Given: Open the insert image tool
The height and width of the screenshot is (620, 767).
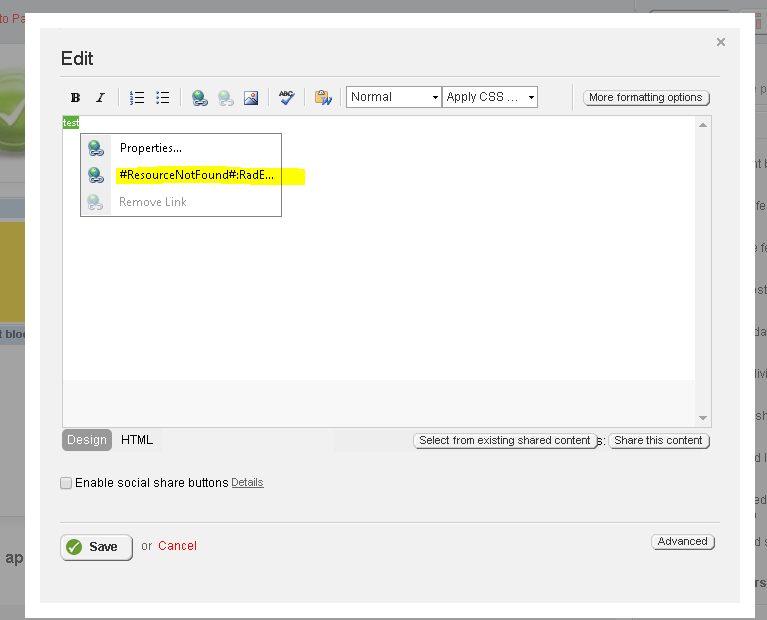Looking at the screenshot, I should tap(251, 98).
